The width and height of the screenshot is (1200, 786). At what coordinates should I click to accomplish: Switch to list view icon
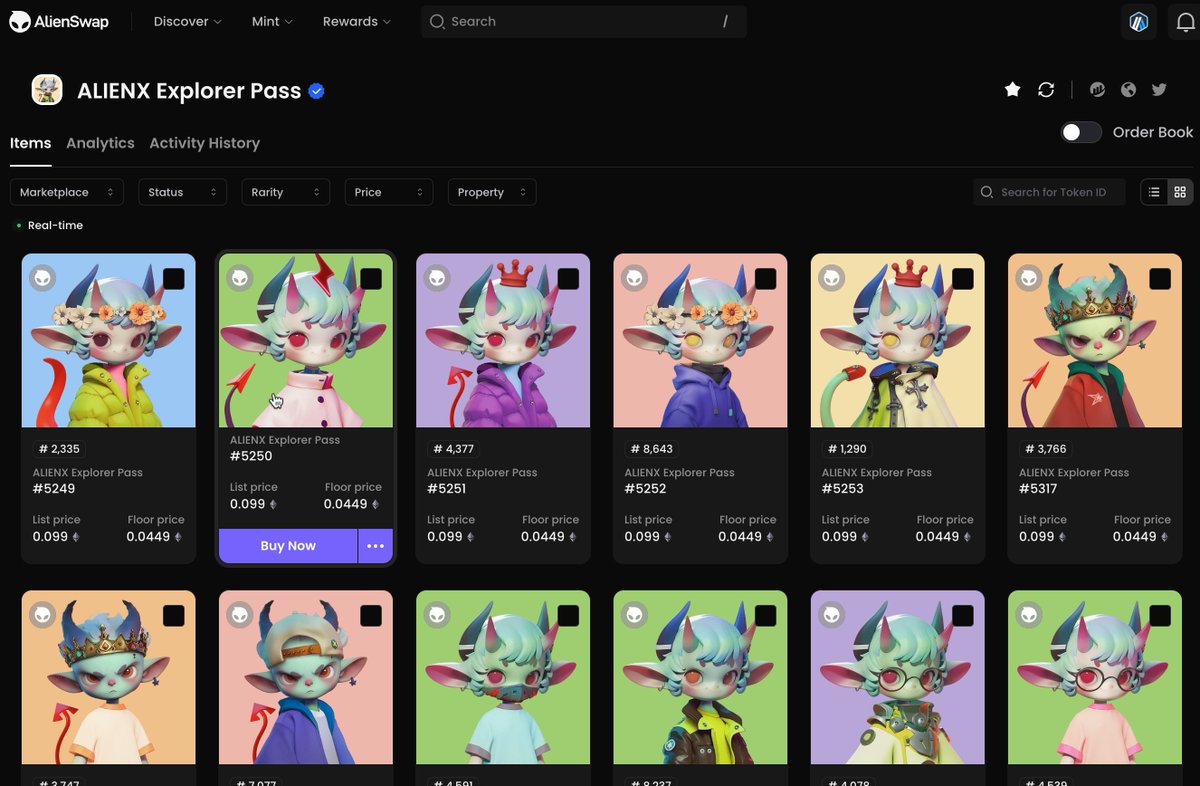coord(1154,192)
